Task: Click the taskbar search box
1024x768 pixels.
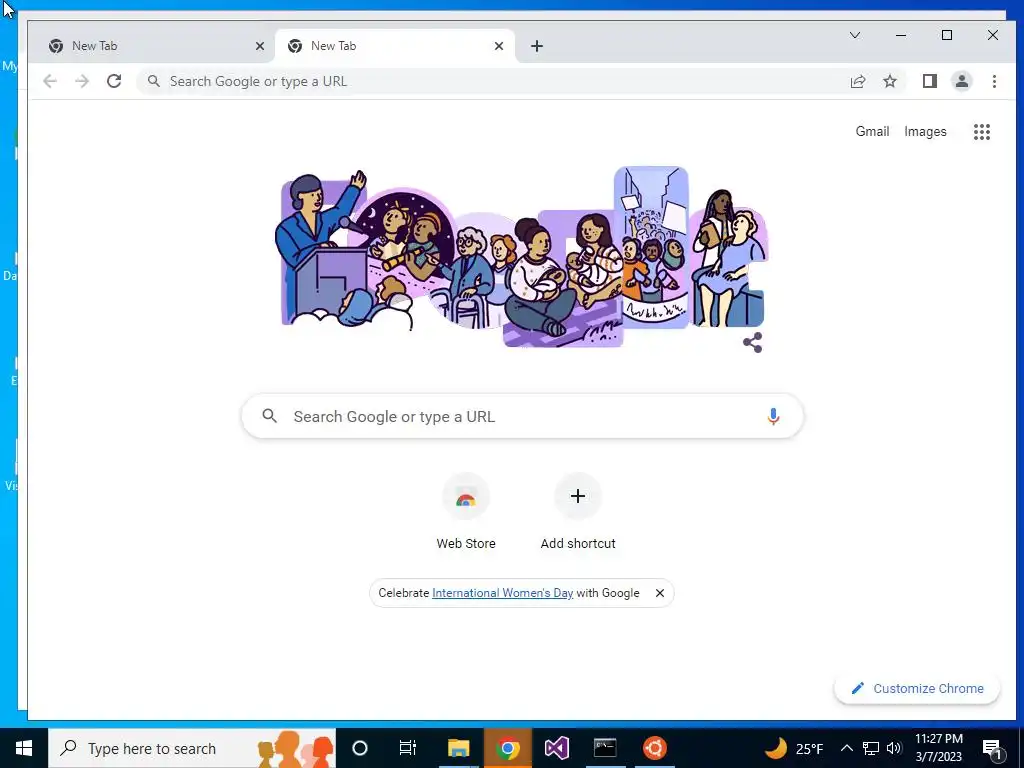Action: [192, 748]
